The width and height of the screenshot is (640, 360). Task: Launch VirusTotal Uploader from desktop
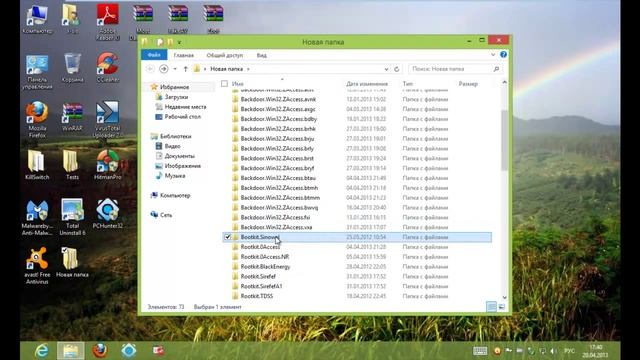click(107, 120)
